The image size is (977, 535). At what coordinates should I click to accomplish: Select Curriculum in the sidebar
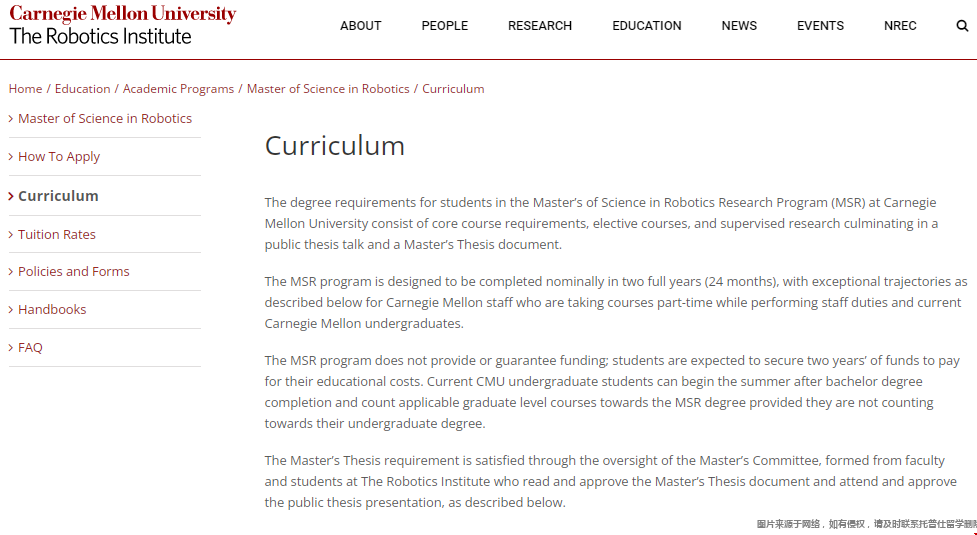58,196
